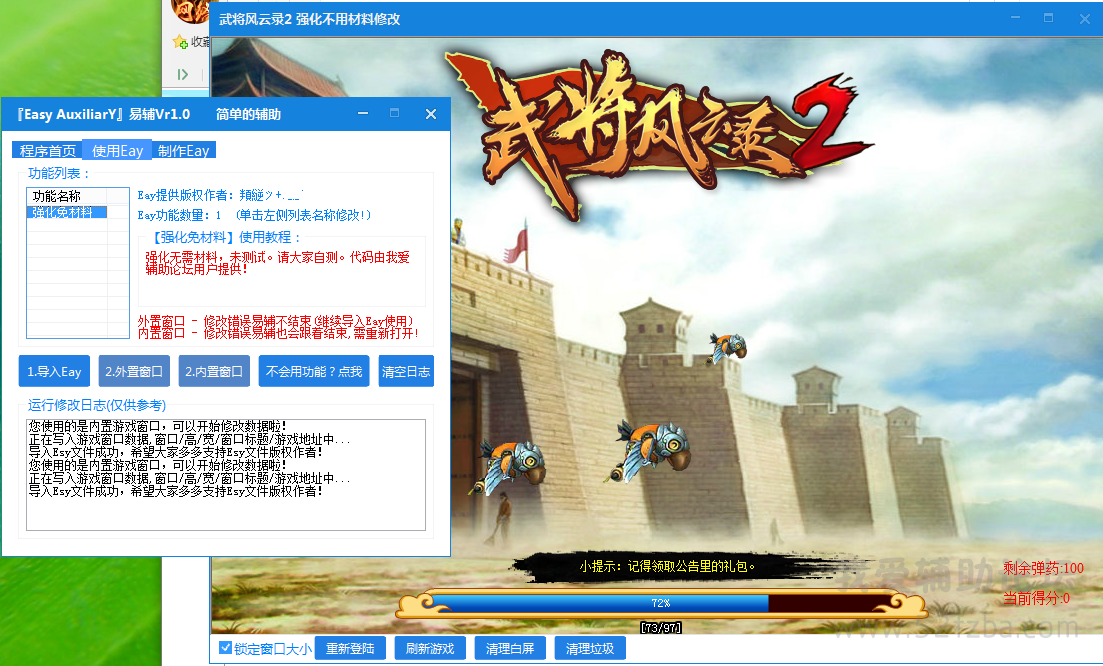Click the 清理垃圾 button

click(x=590, y=648)
